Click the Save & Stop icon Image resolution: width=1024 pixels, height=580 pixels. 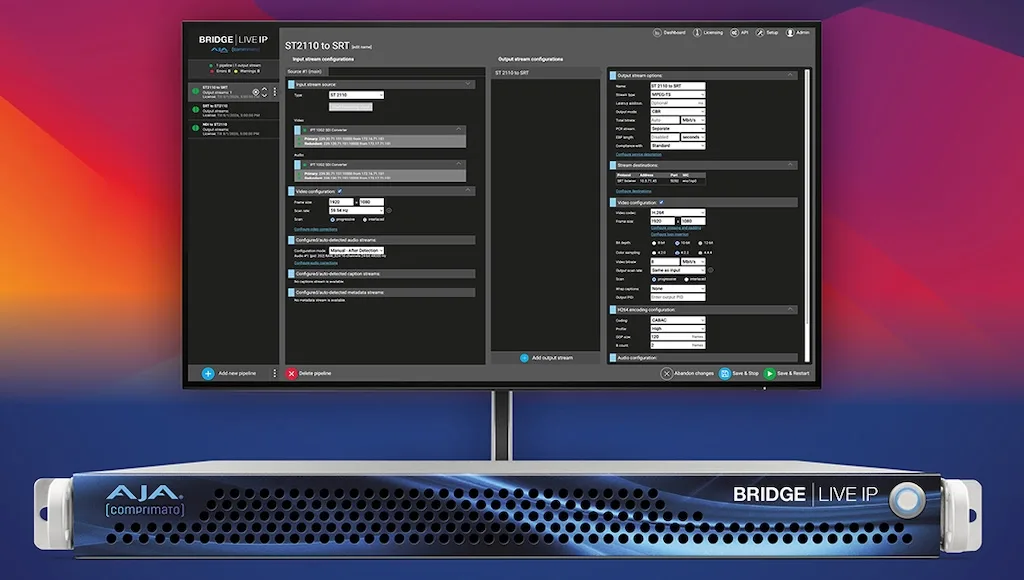[x=724, y=373]
